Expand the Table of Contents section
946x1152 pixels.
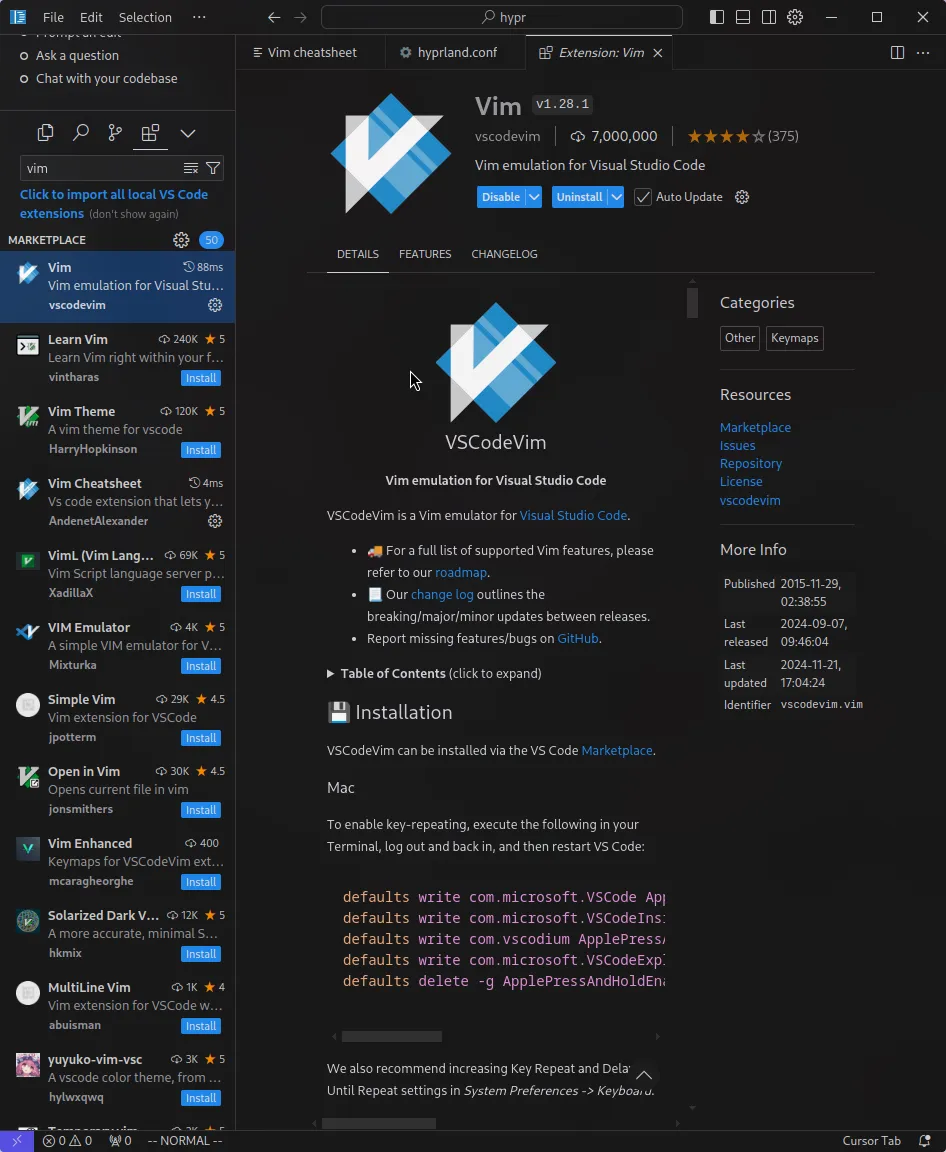(x=331, y=674)
